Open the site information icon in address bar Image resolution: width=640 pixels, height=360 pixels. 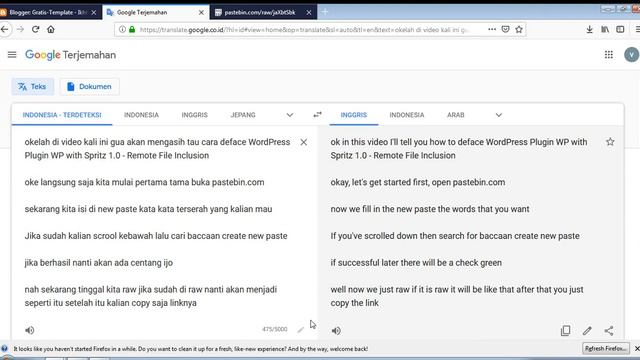[x=122, y=29]
